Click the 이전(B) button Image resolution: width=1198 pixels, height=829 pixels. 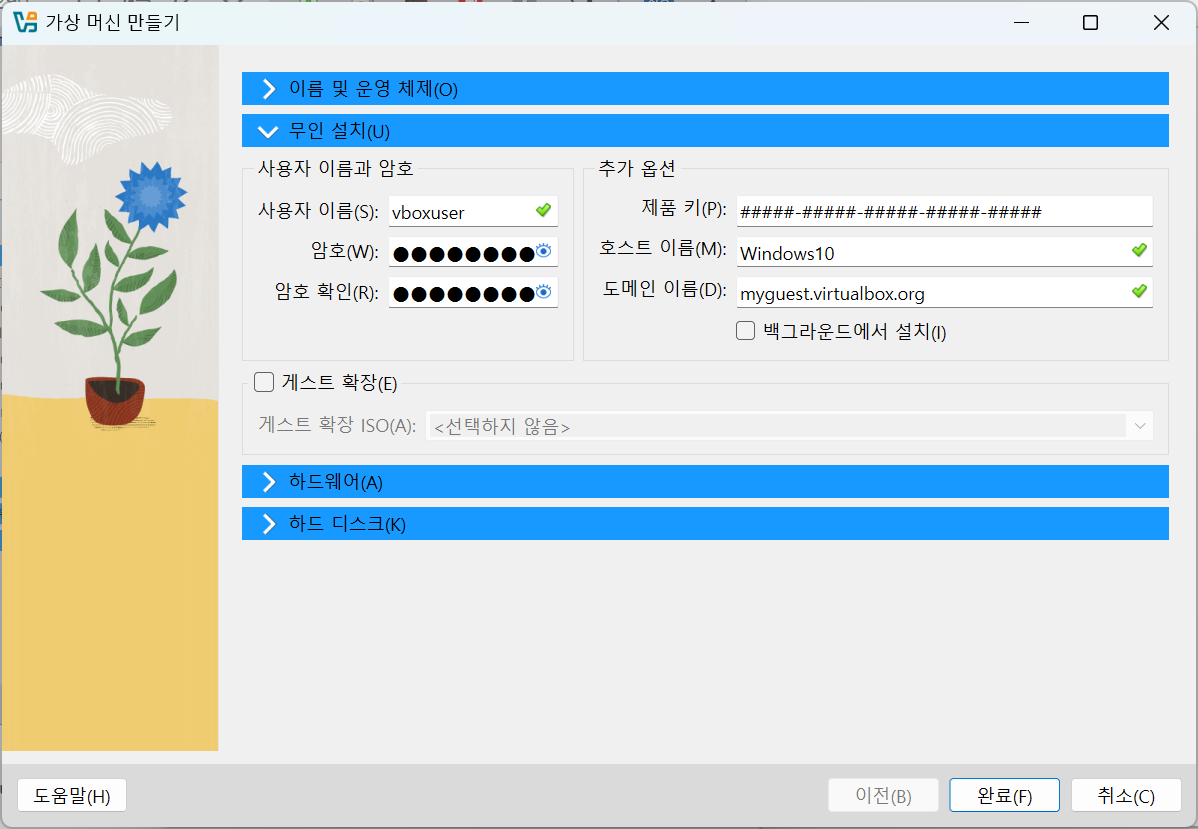coord(883,795)
